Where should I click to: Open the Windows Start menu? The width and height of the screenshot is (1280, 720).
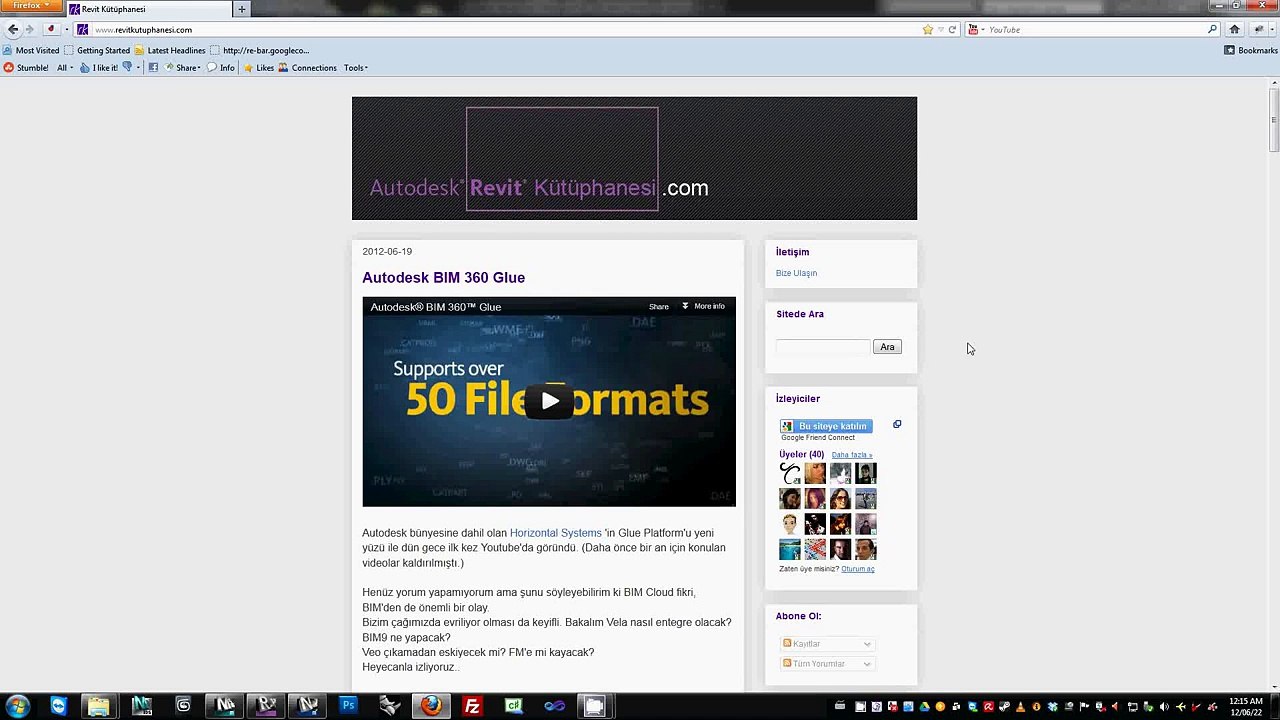tap(18, 706)
